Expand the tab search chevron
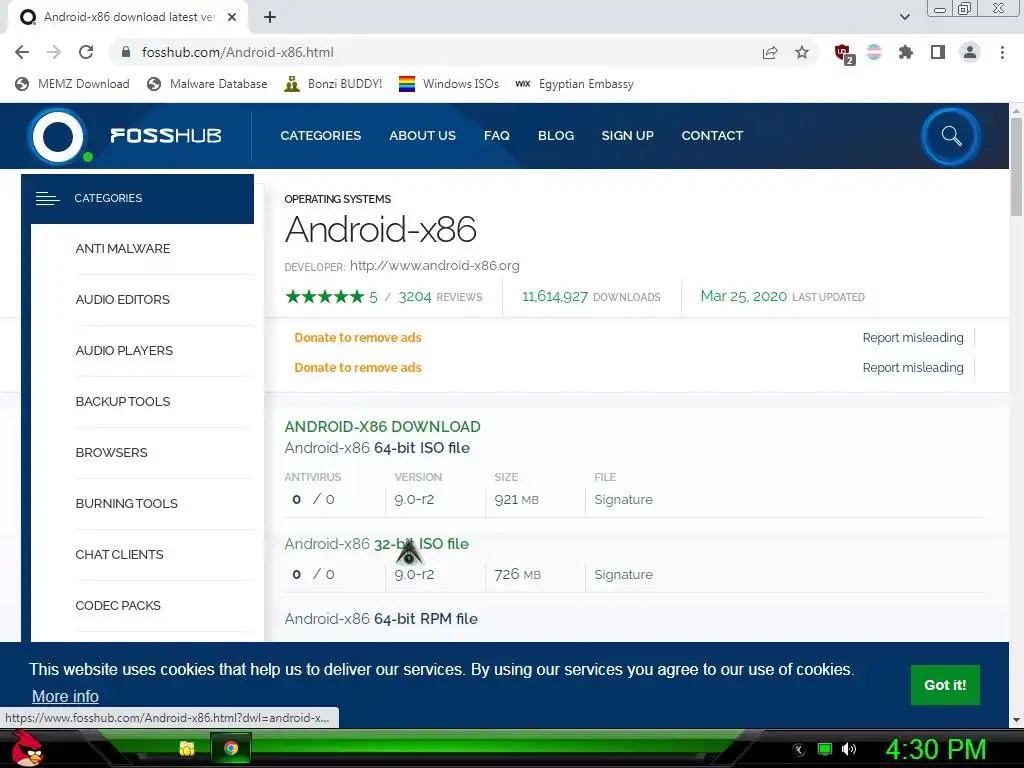Viewport: 1024px width, 768px height. (904, 17)
